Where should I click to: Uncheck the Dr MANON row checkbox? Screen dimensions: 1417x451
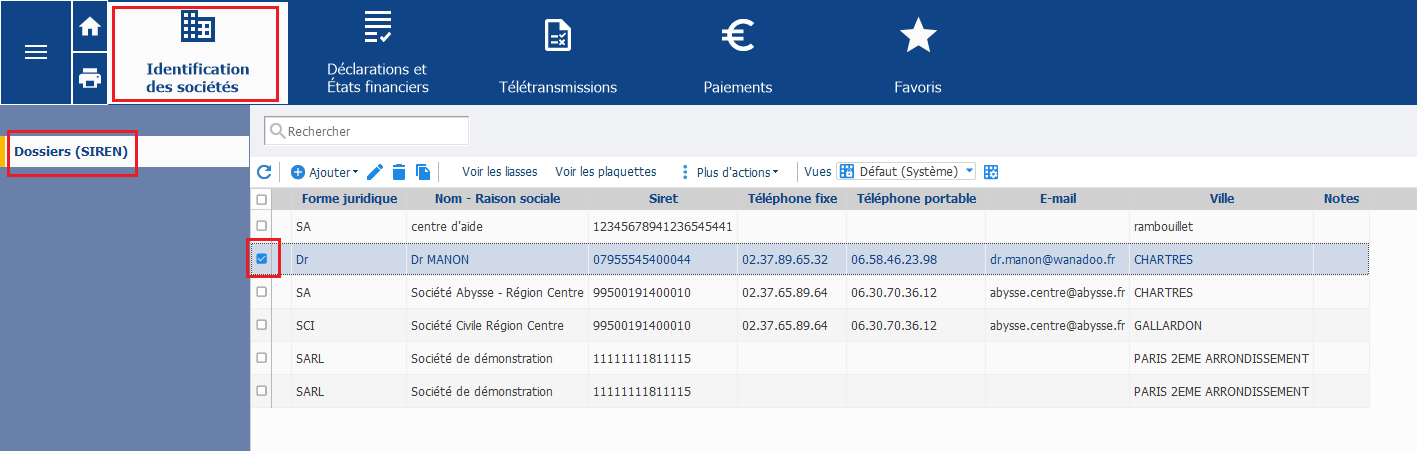coord(262,259)
